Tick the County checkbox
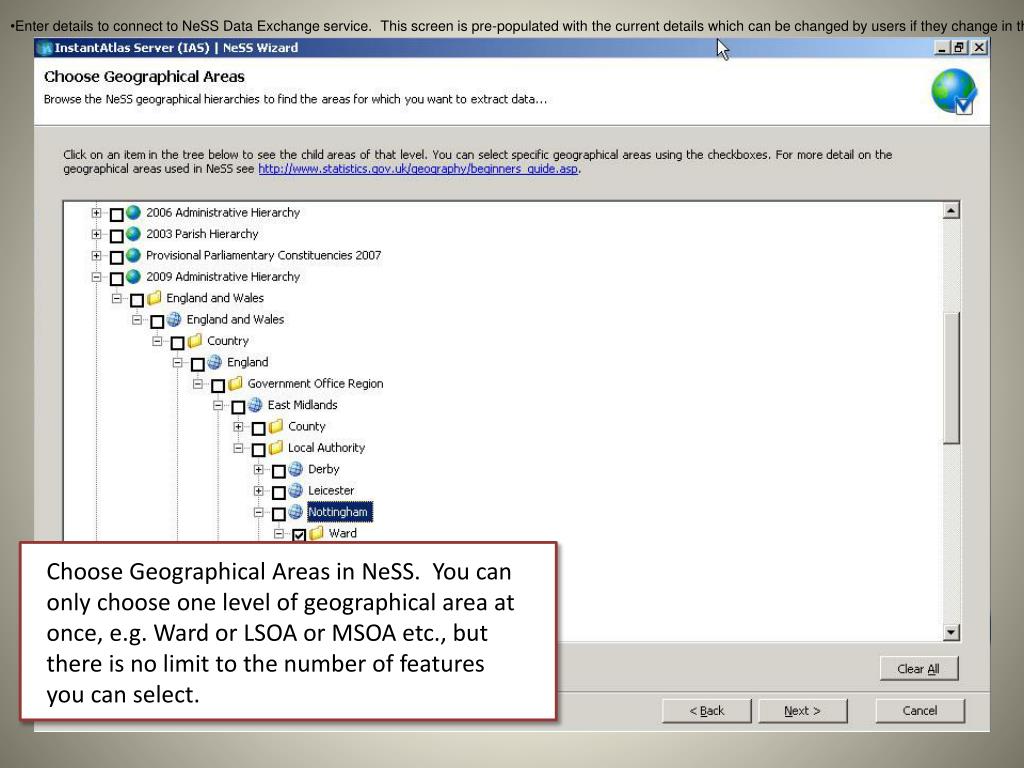This screenshot has height=768, width=1024. click(259, 428)
